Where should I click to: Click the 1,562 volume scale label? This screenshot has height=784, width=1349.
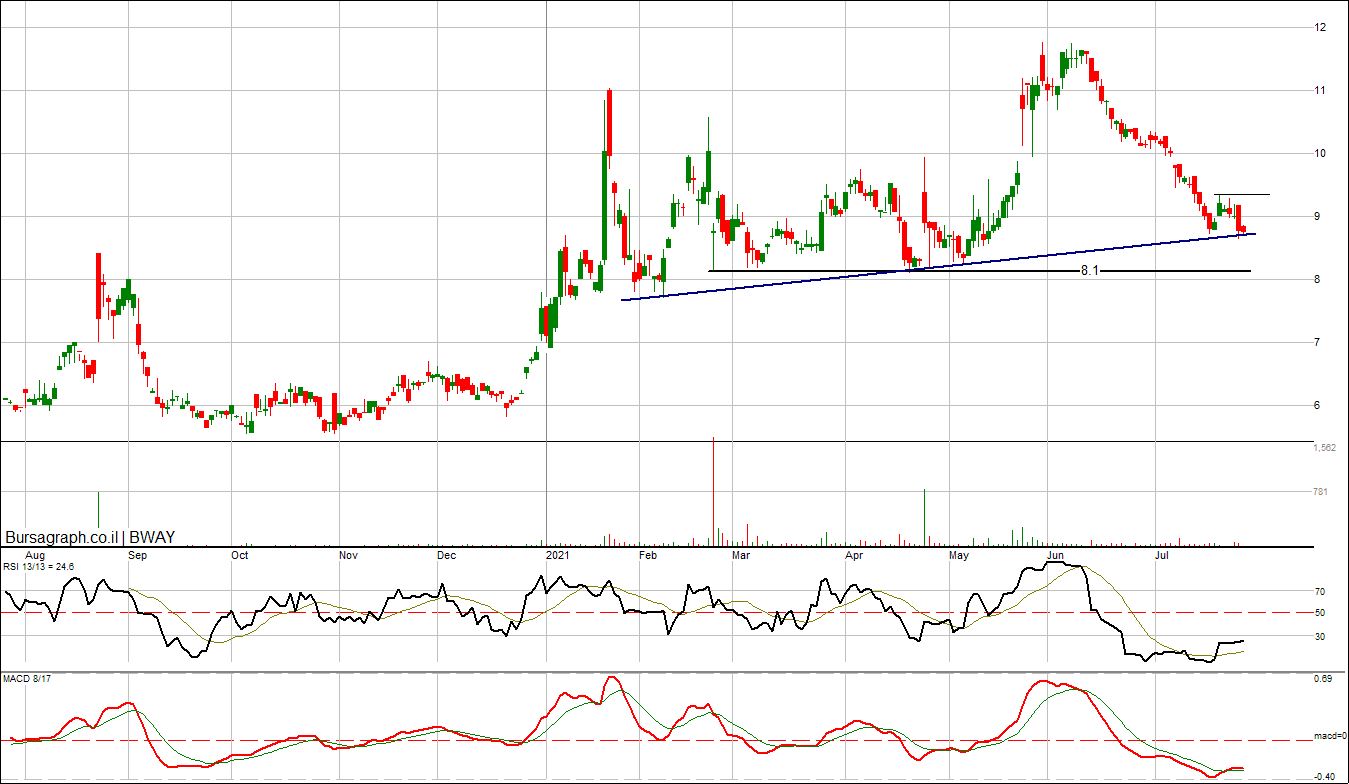[1324, 448]
